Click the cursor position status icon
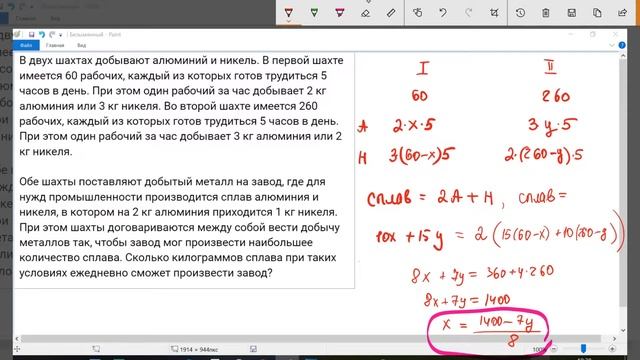This screenshot has width=640, height=360. tap(18, 349)
